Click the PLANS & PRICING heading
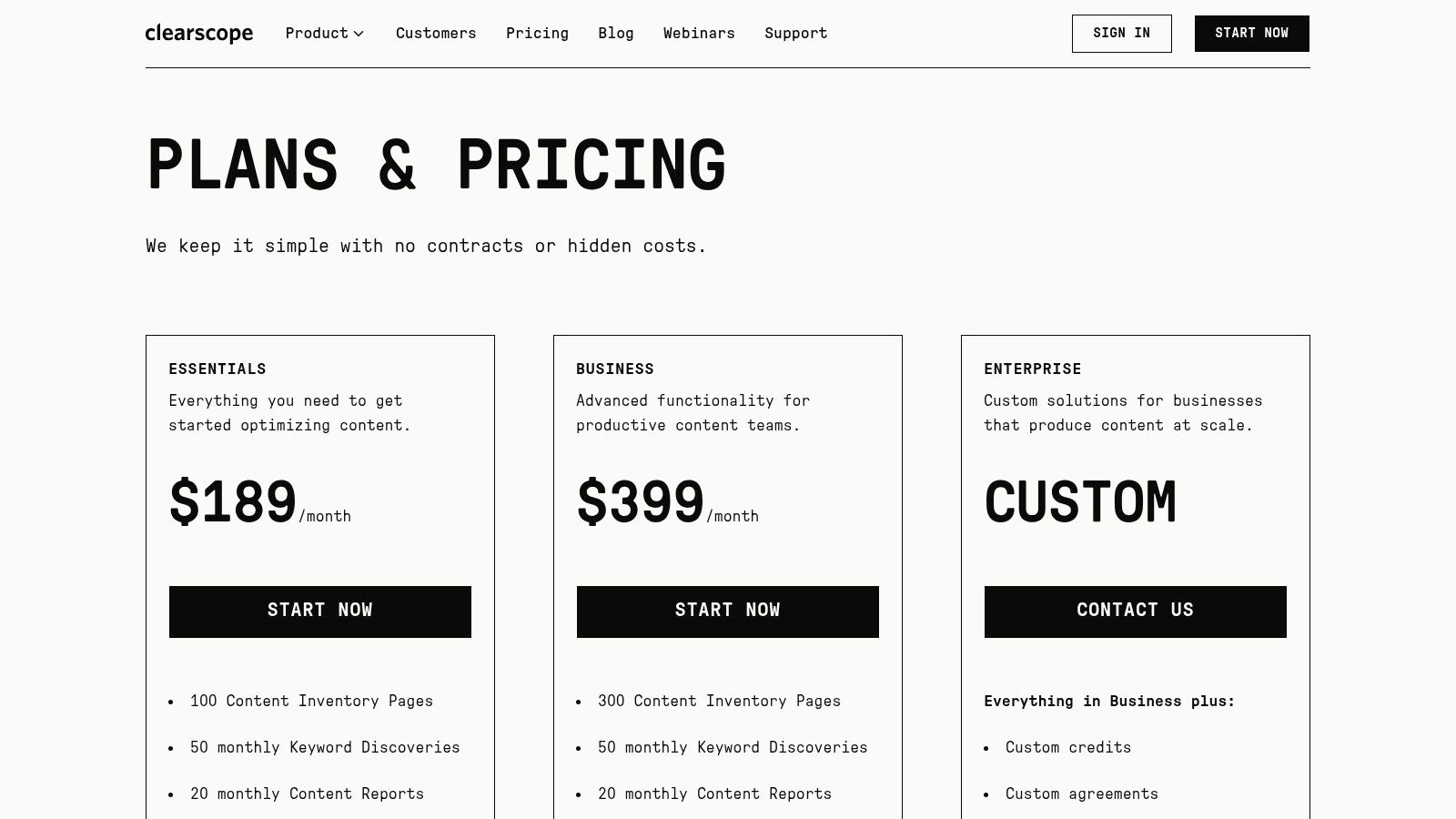 (436, 165)
